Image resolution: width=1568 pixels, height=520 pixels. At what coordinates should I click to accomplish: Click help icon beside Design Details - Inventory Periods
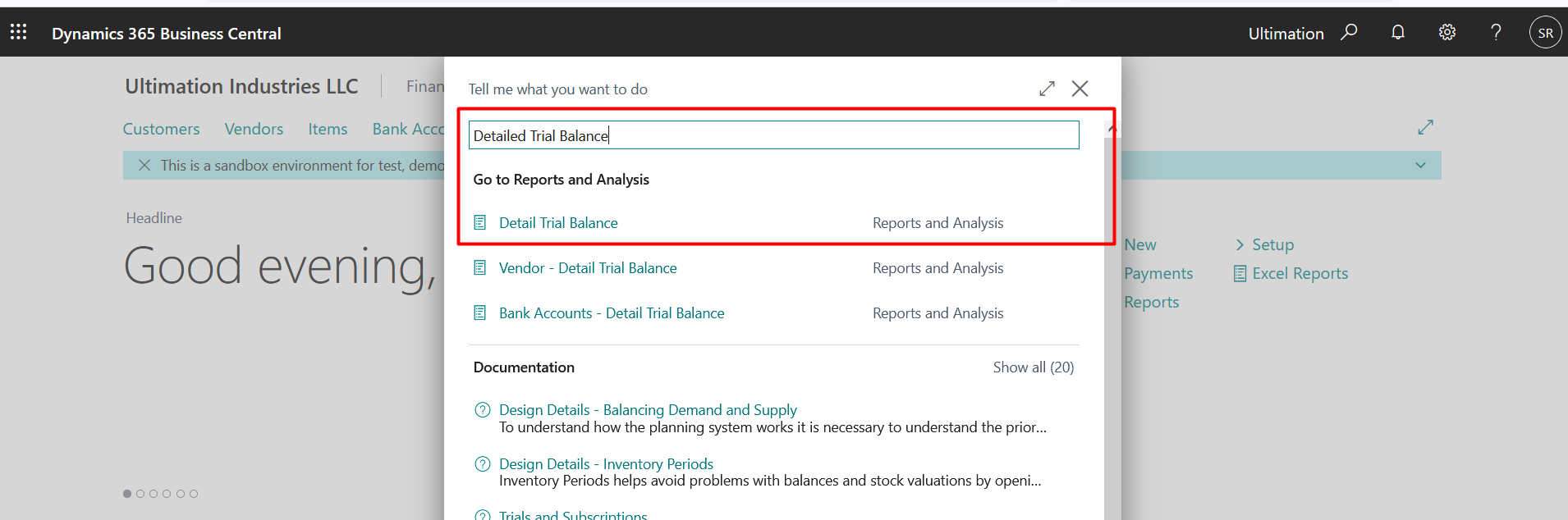(x=483, y=463)
